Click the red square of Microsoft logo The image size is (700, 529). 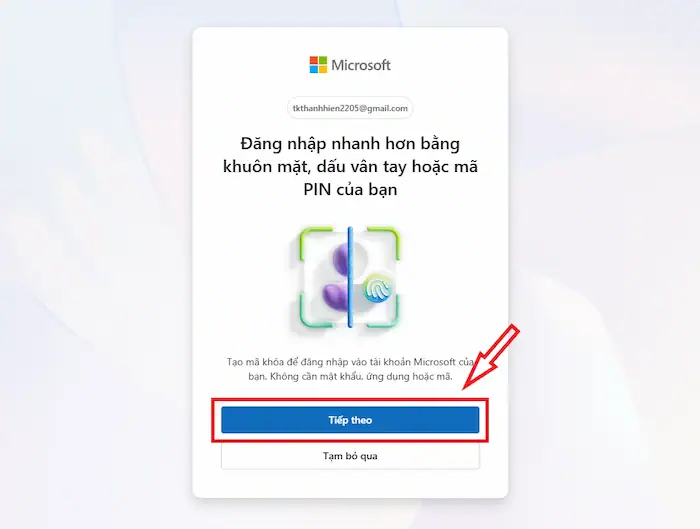click(314, 60)
